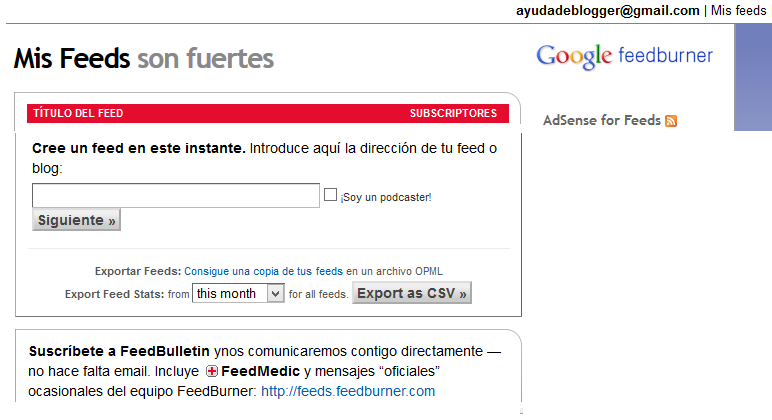Click the bold FeedMedic text

260,371
